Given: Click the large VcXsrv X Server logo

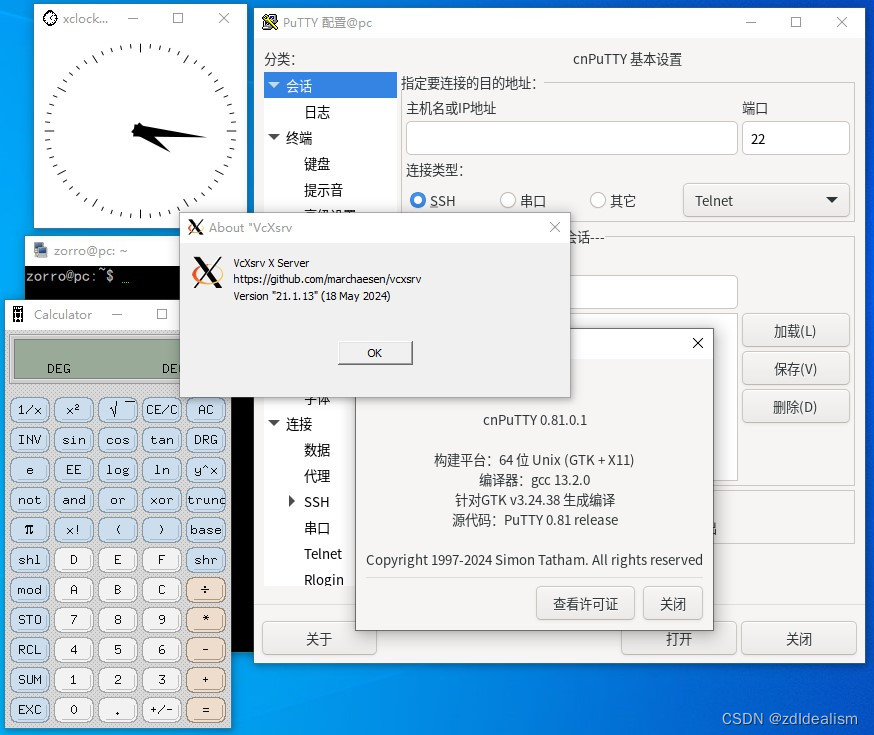Looking at the screenshot, I should point(207,272).
